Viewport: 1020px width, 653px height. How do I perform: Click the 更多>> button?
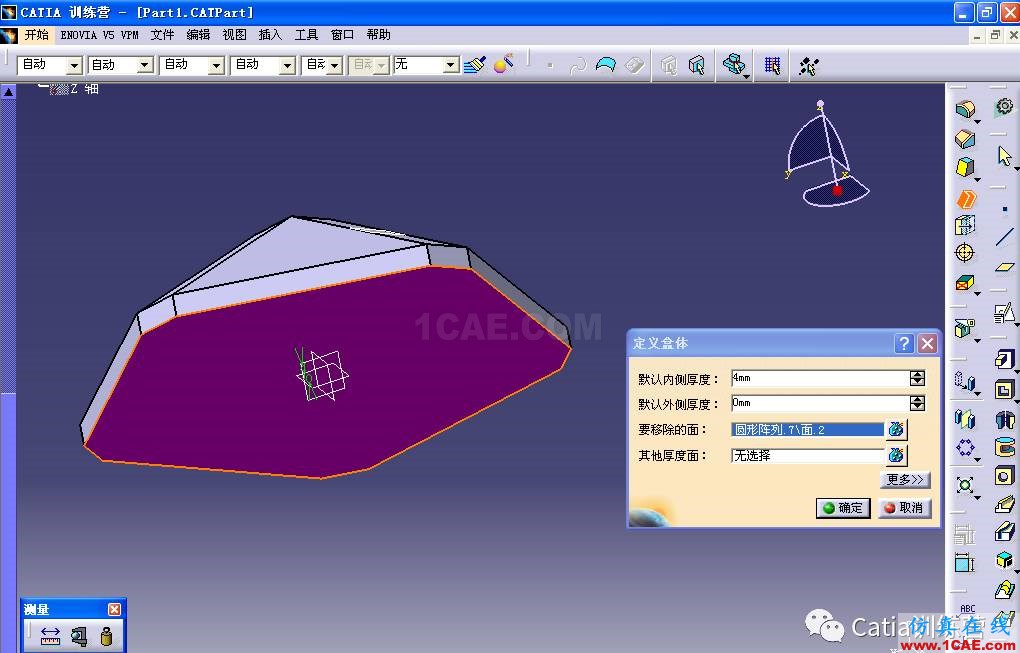(x=905, y=479)
